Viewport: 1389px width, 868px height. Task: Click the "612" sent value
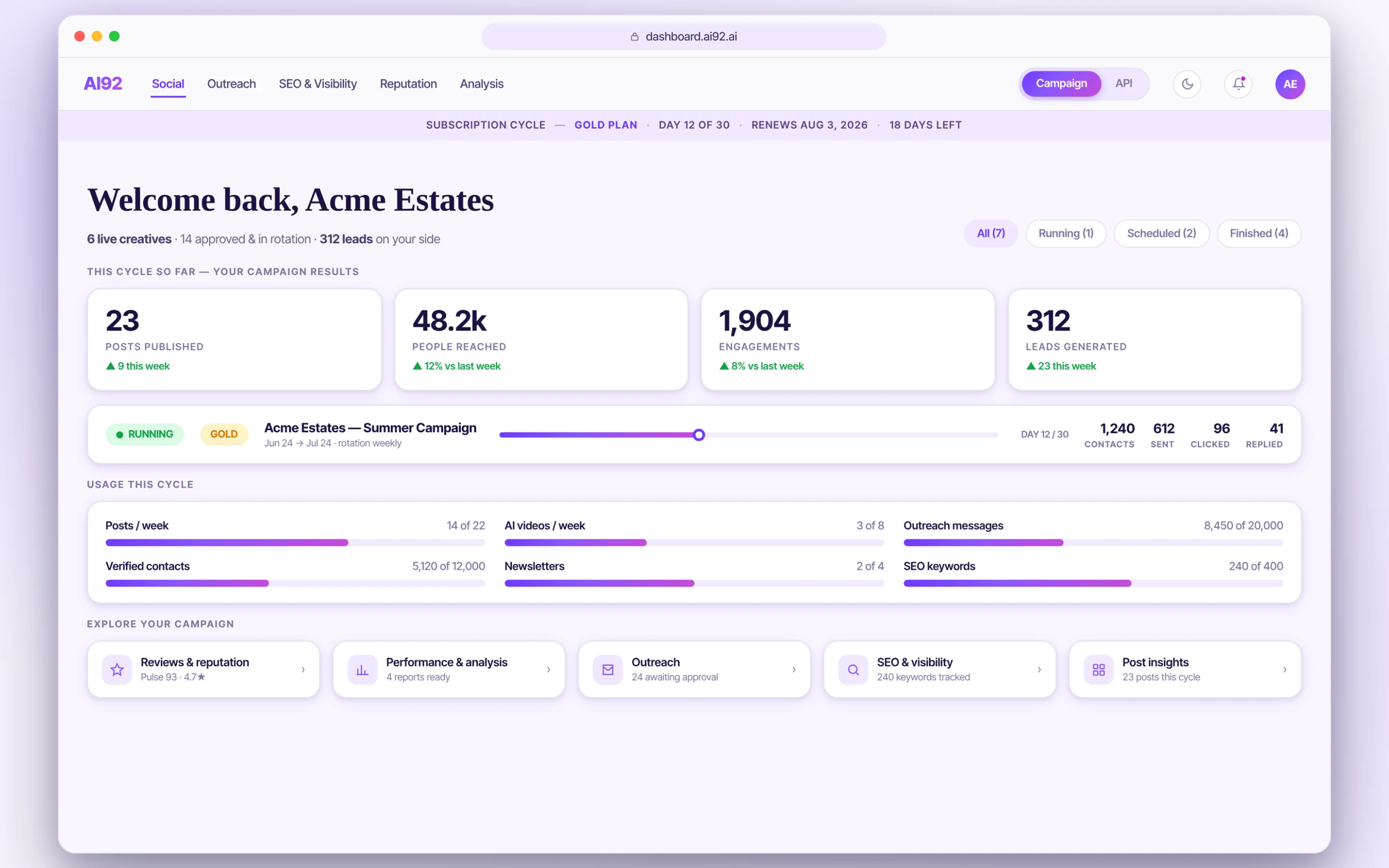pos(1163,428)
